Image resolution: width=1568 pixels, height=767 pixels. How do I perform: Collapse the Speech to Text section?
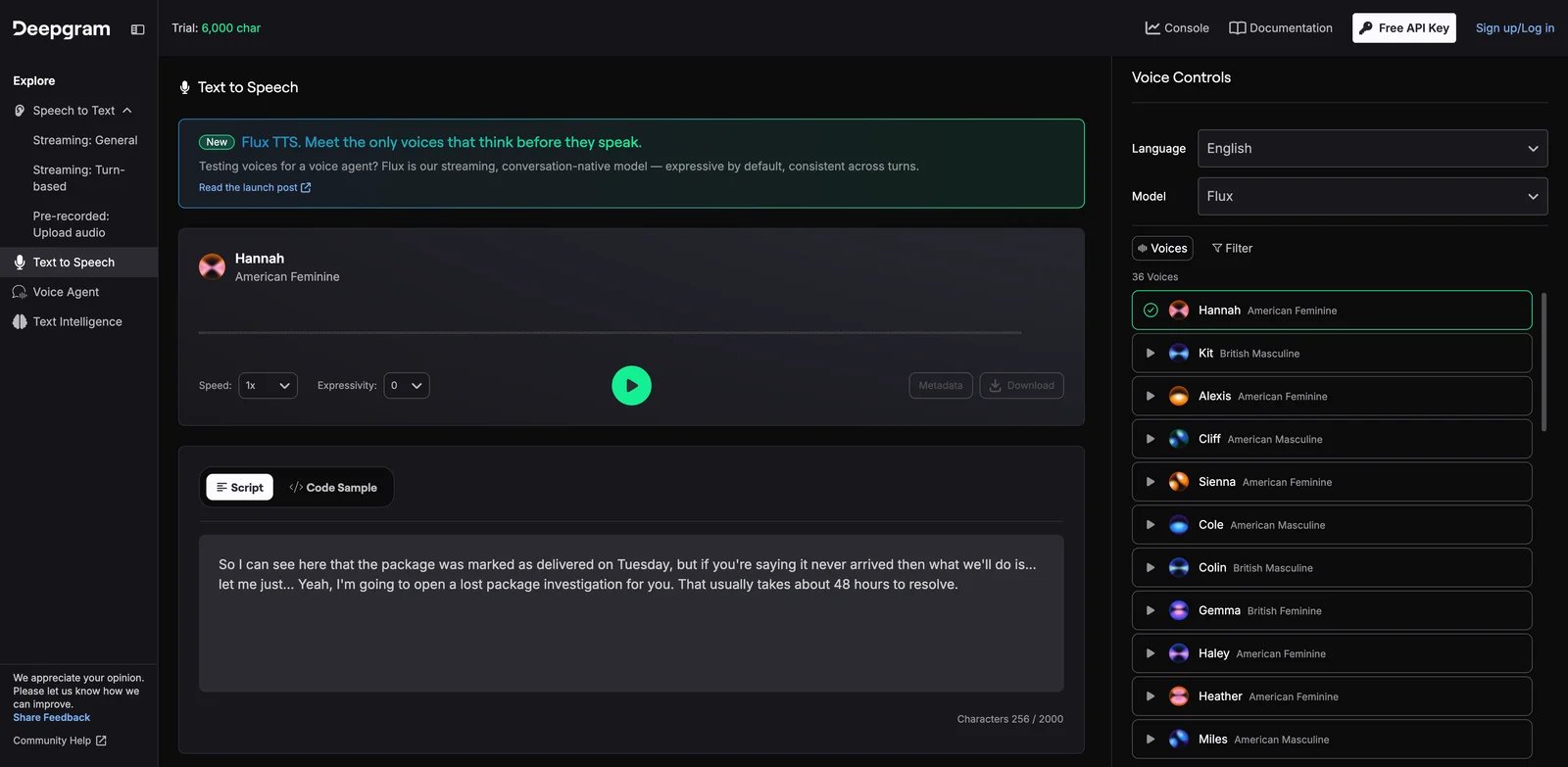(x=127, y=111)
